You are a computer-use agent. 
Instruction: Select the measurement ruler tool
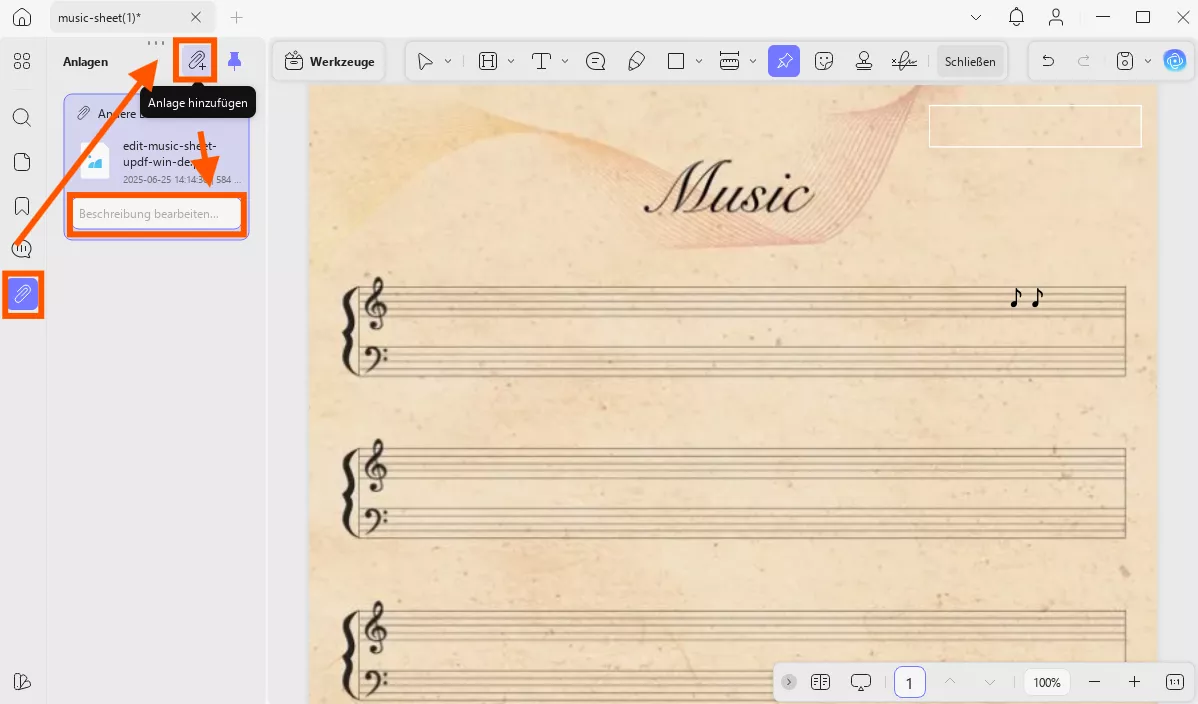tap(729, 61)
